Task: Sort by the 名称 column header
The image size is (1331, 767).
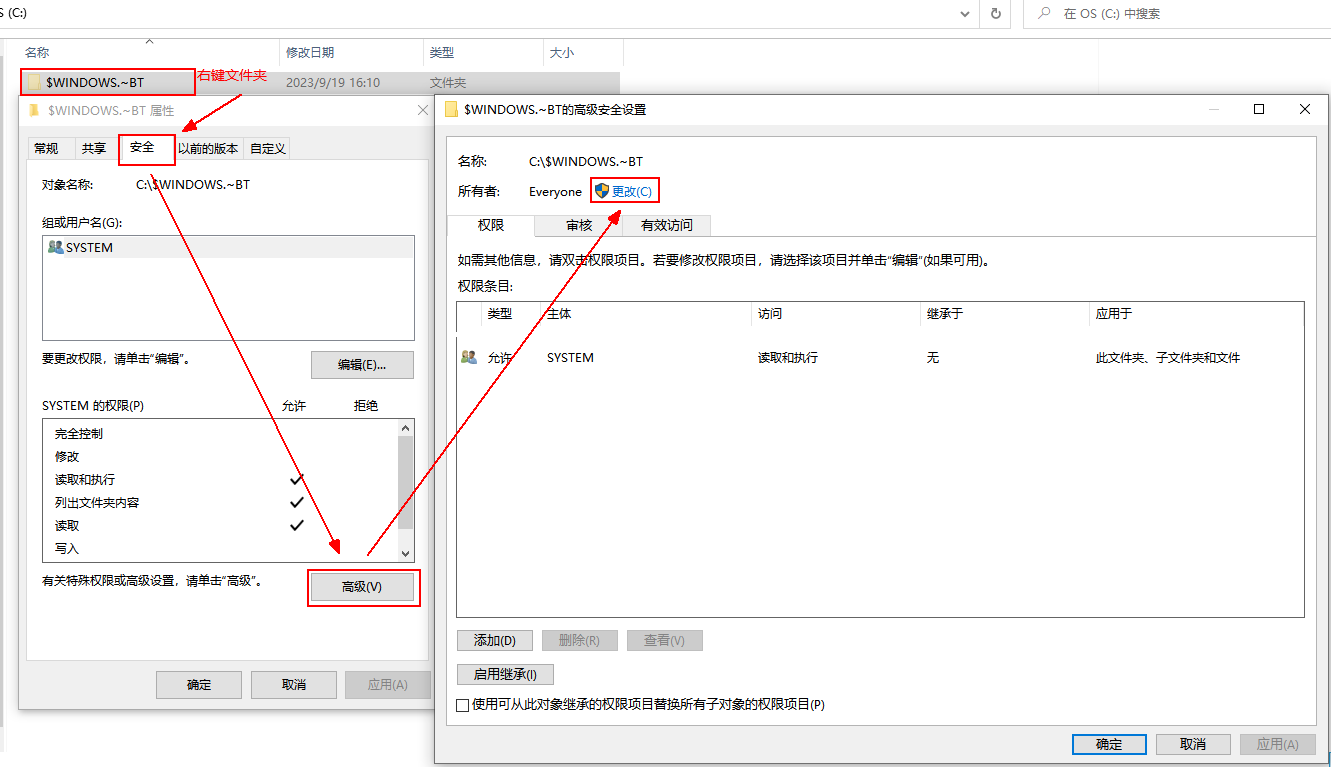Action: (37, 53)
